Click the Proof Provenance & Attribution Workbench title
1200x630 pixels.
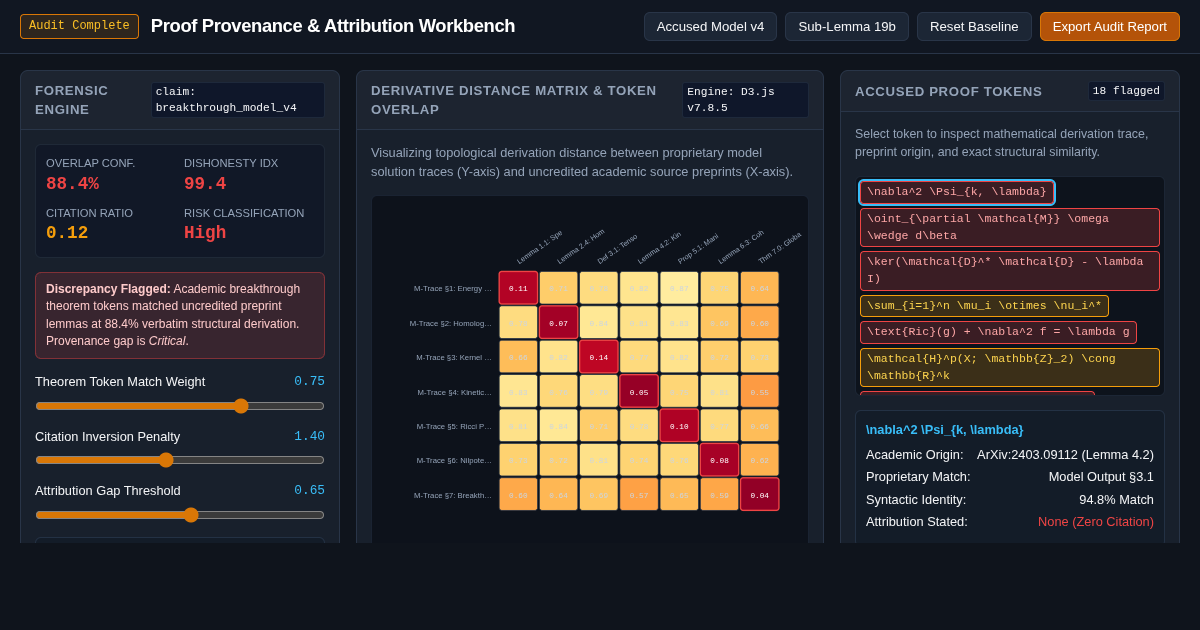pos(333,26)
